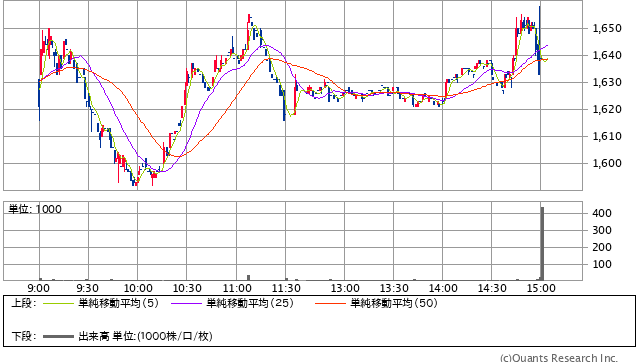This screenshot has height=362, width=638.
Task: Click the 単純移動平均(25) legend entry
Action: click(250, 303)
